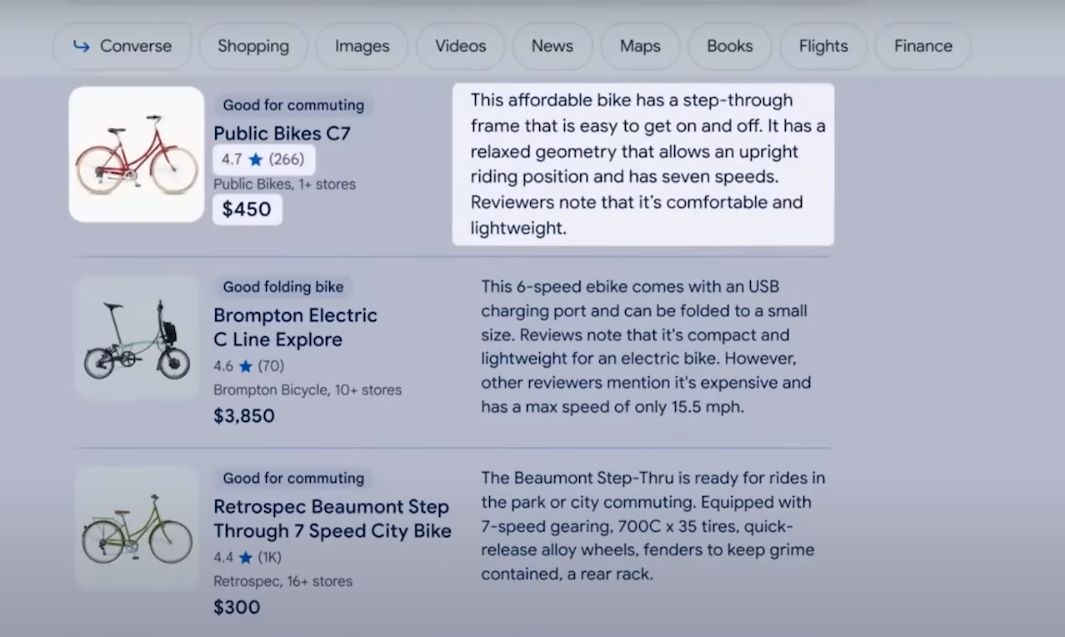Click the $450 price tag
This screenshot has height=637, width=1065.
click(x=247, y=209)
